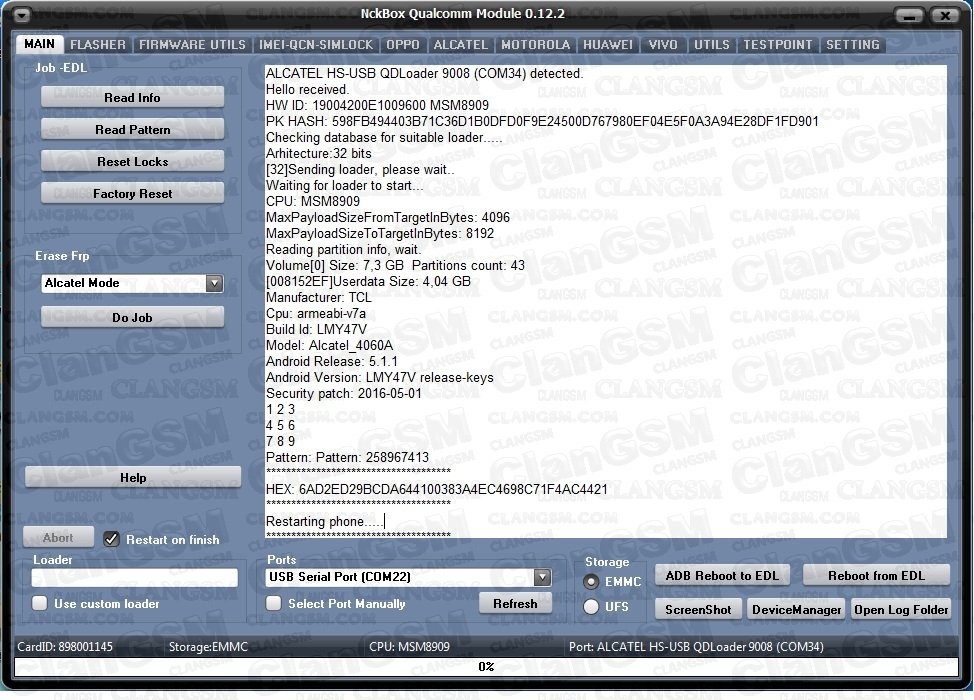Click the 'Storage:EMMC' status bar entry

pos(208,647)
